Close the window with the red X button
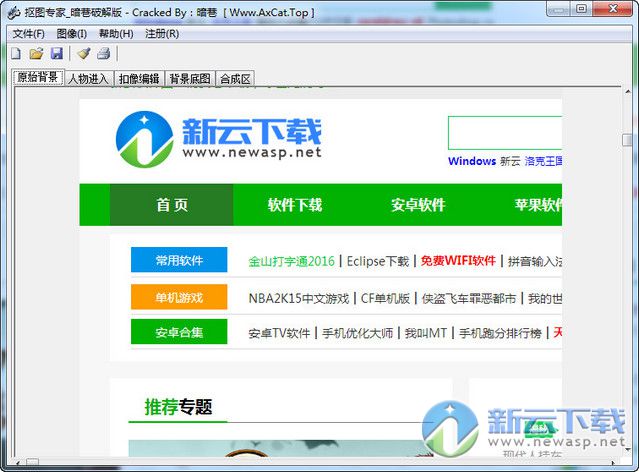The height and width of the screenshot is (472, 639). (612, 9)
